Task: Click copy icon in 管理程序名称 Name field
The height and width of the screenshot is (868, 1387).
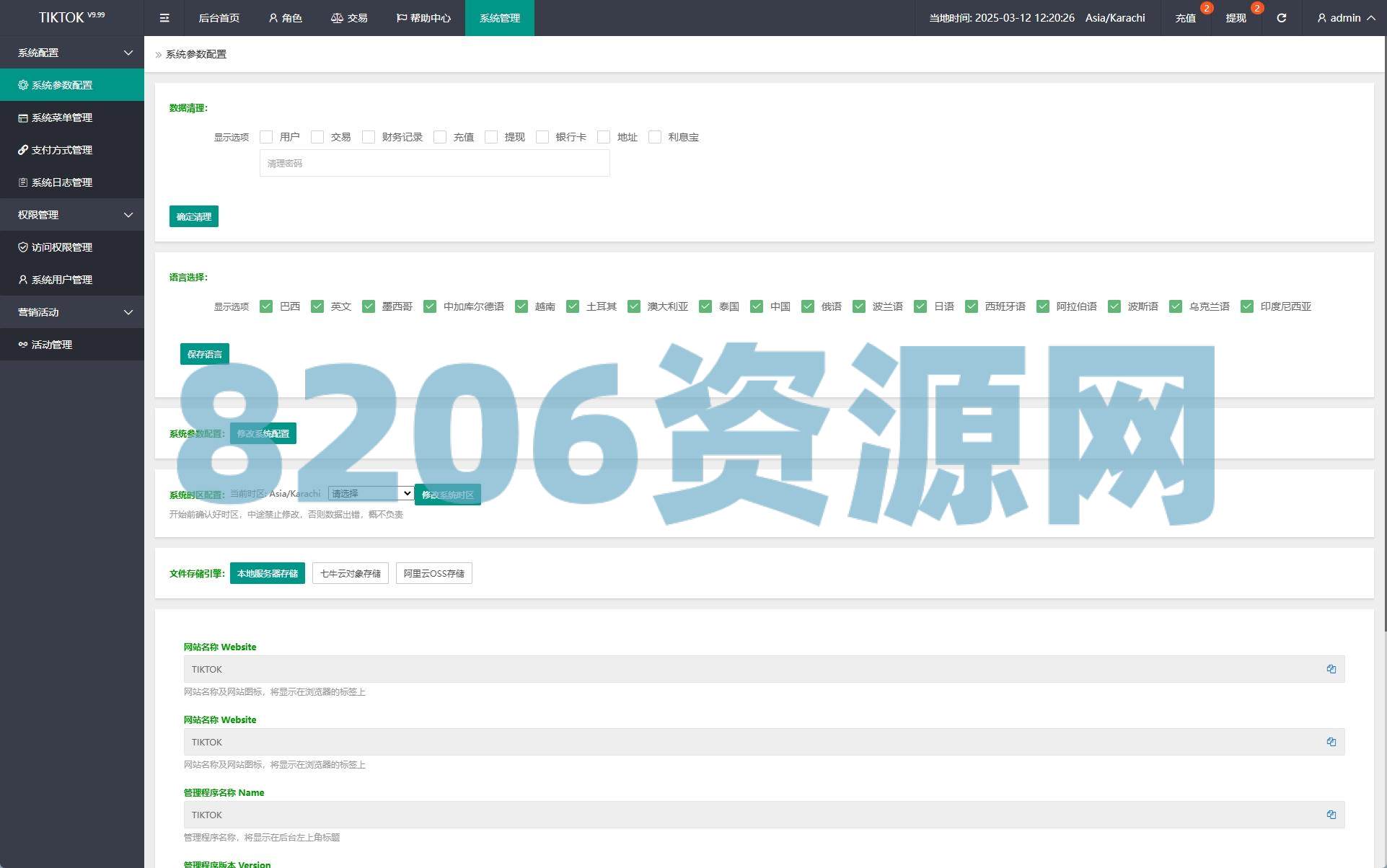Action: (x=1331, y=815)
